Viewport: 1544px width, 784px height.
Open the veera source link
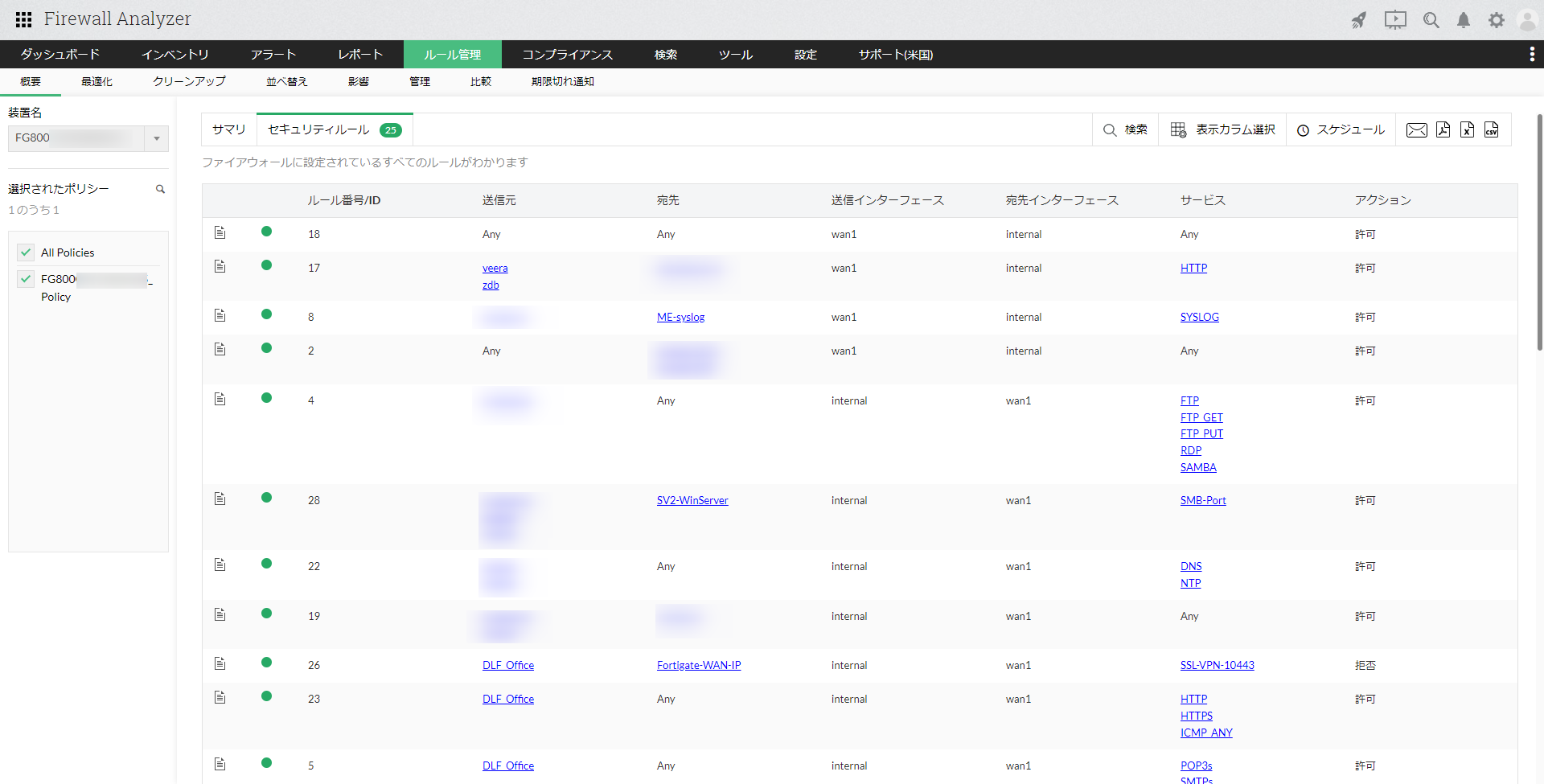click(495, 269)
